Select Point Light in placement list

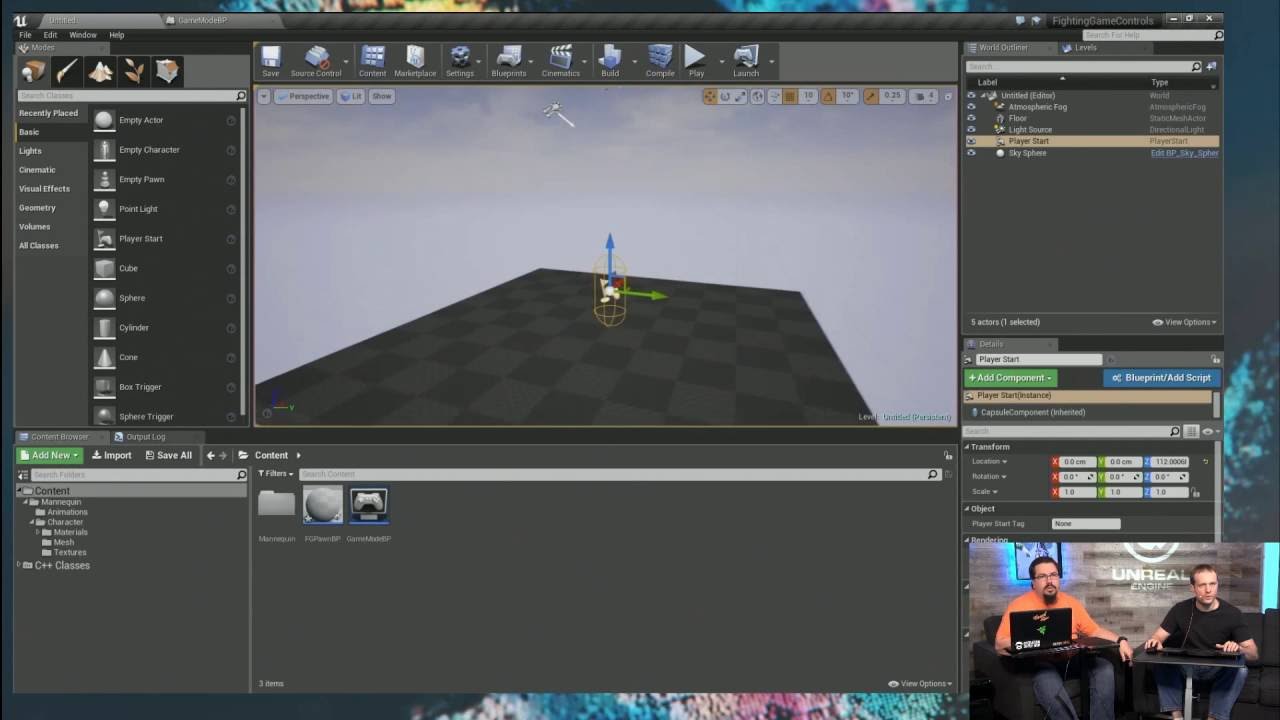138,209
